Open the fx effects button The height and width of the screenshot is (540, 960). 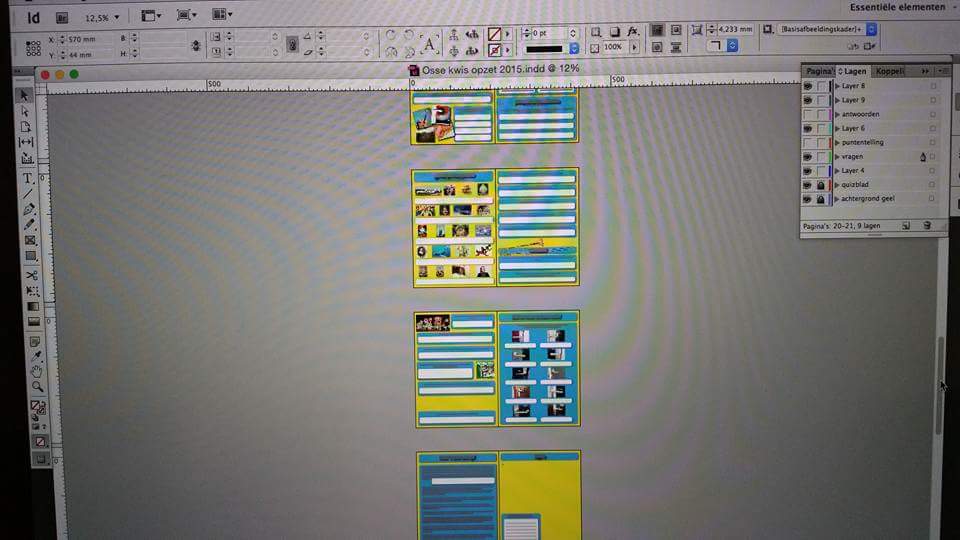tap(632, 31)
